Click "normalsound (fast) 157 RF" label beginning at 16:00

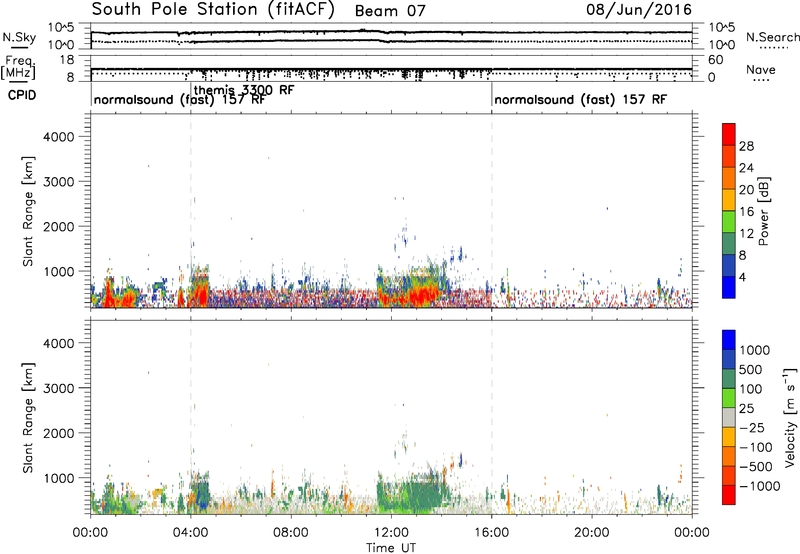580,99
